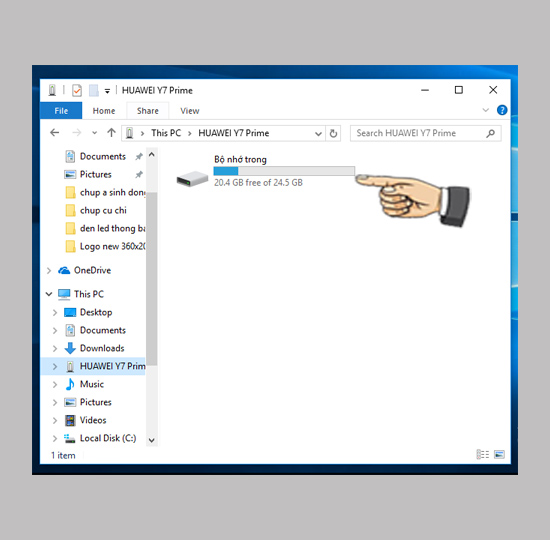
Task: Click the navigation pane scrollbar thumb
Action: (x=152, y=279)
